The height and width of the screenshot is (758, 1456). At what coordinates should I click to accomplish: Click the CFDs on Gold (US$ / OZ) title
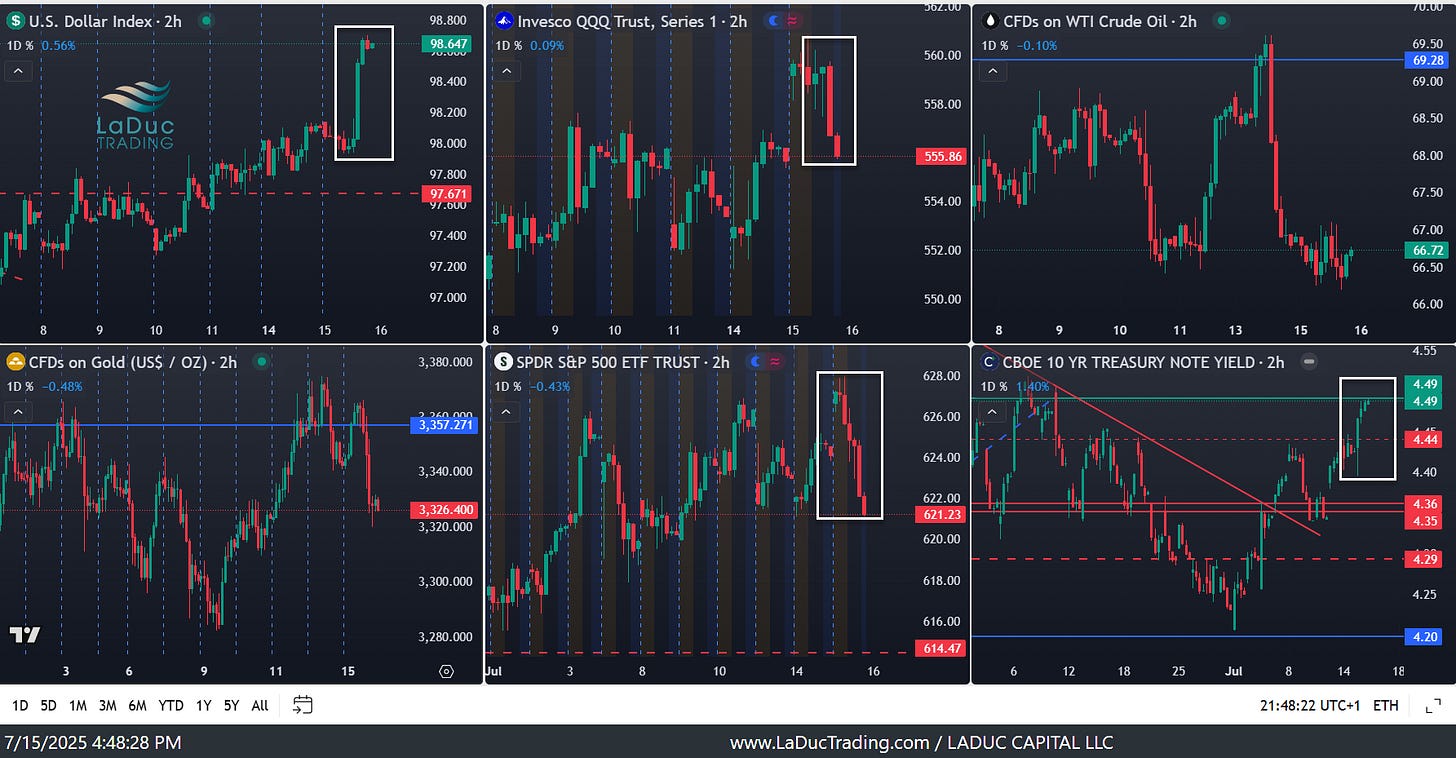(x=133, y=361)
